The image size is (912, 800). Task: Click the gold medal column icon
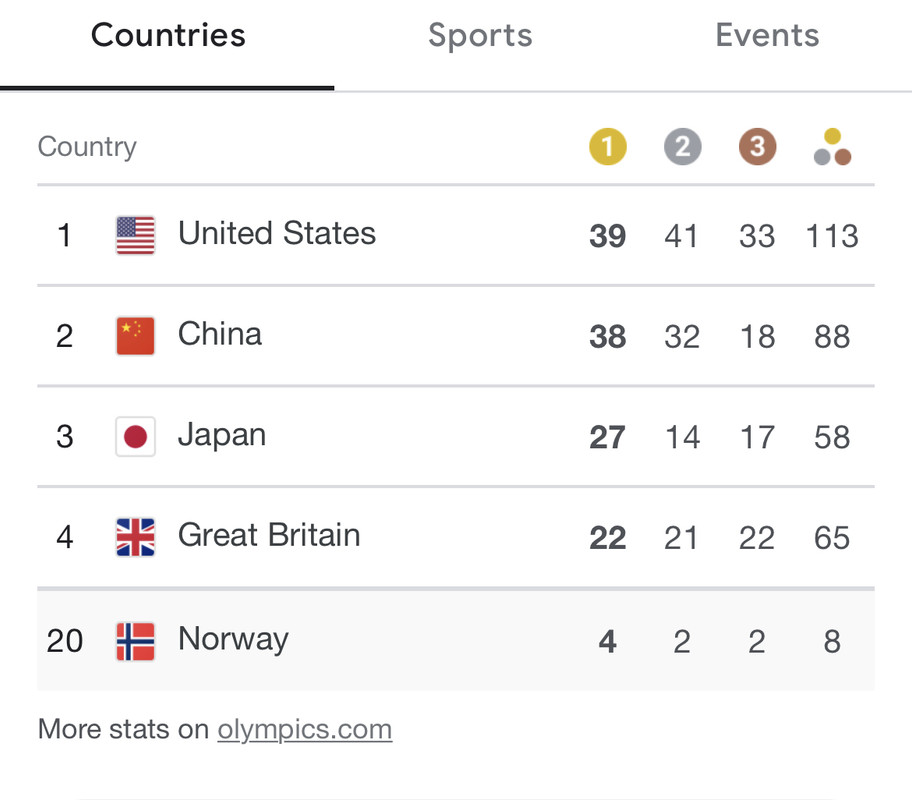[608, 147]
